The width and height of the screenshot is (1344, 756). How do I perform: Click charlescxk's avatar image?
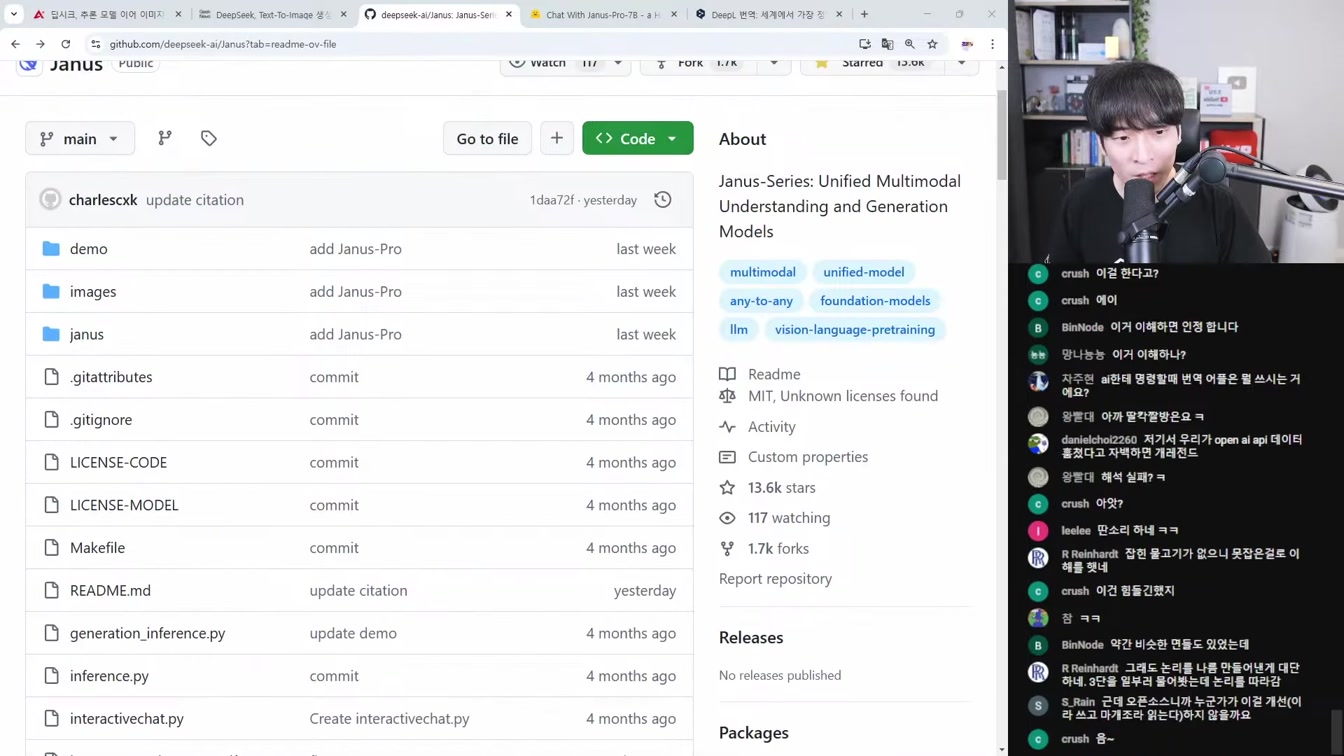pyautogui.click(x=50, y=200)
